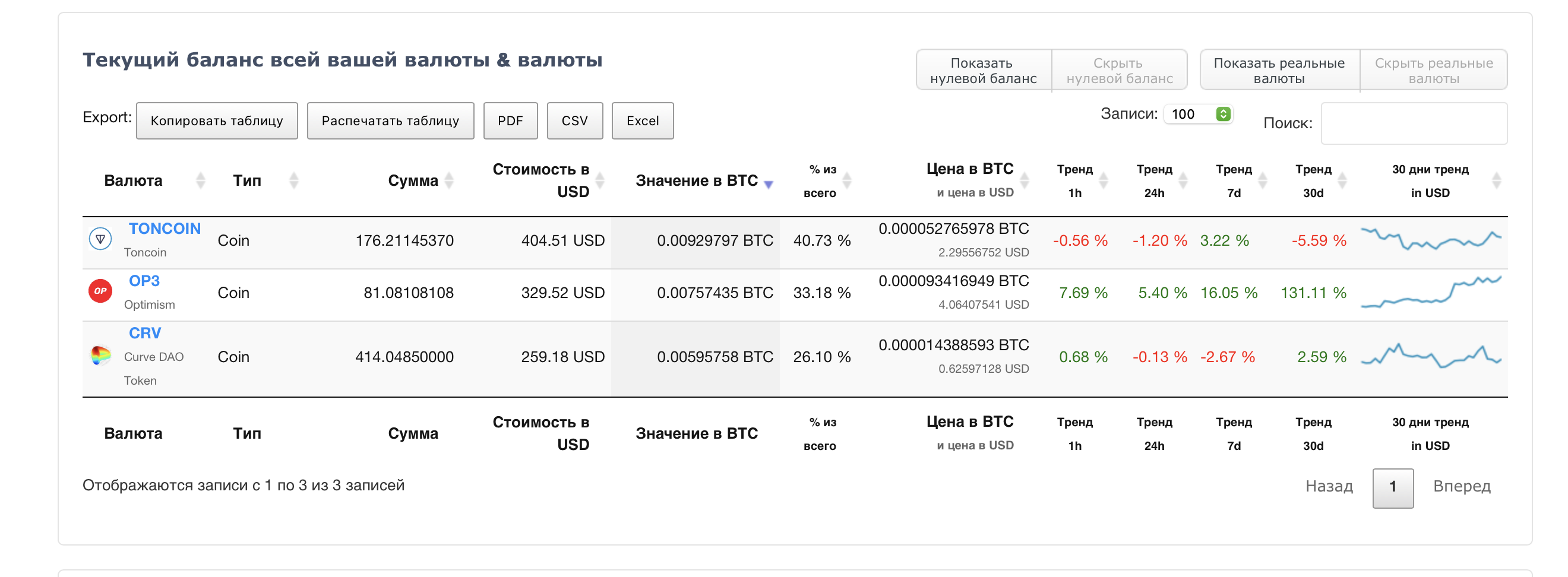Click the Toncoin coin logo icon
Viewport: 1568px width, 577px height.
100,239
